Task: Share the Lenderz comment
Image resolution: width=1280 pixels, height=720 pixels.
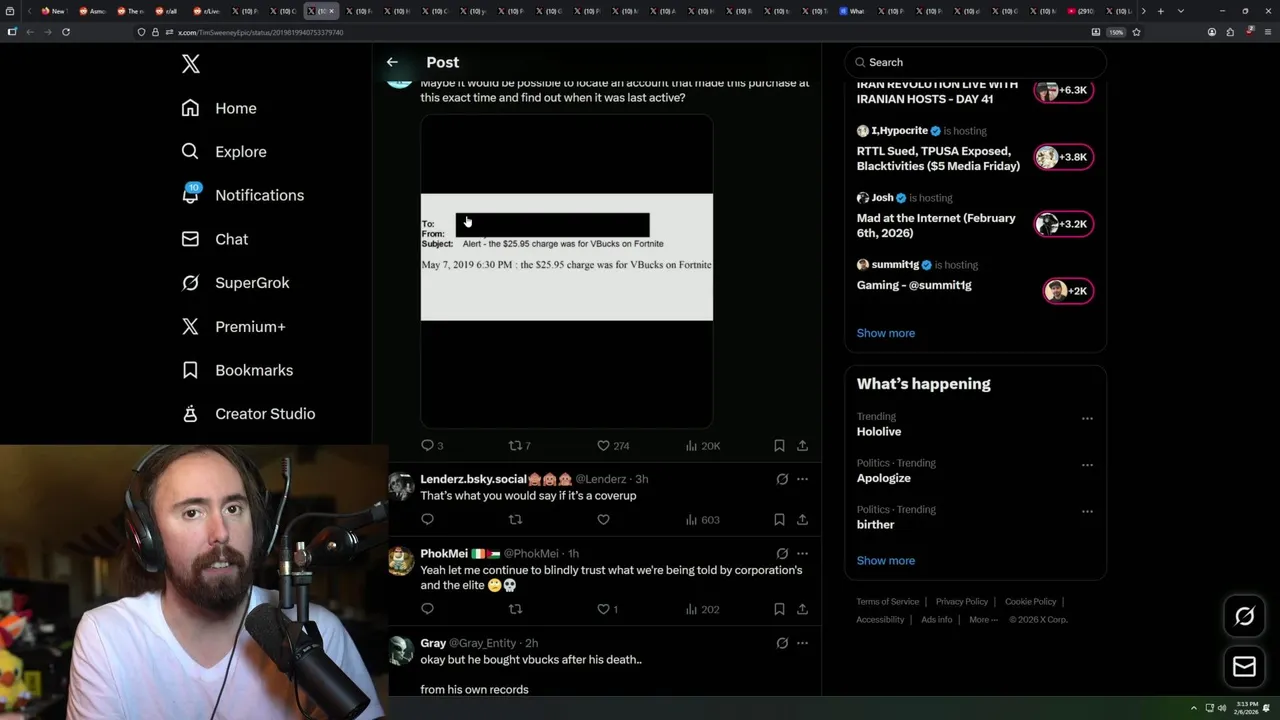Action: [x=802, y=520]
